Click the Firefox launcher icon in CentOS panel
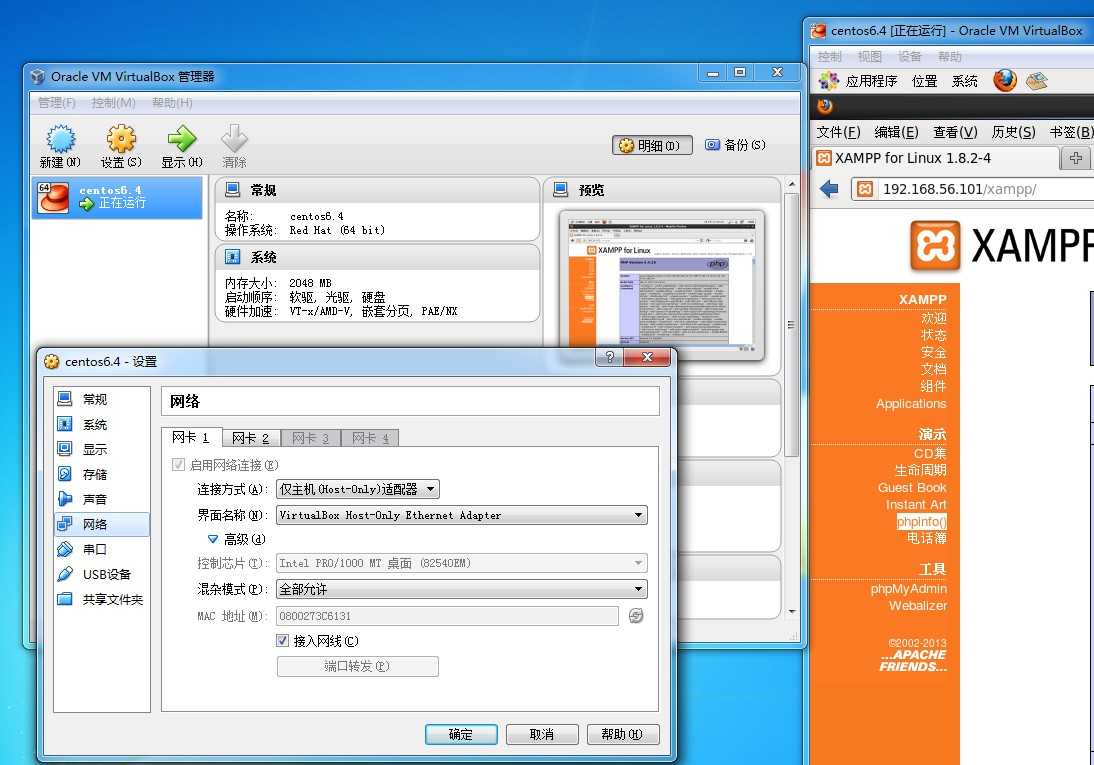 point(1005,81)
